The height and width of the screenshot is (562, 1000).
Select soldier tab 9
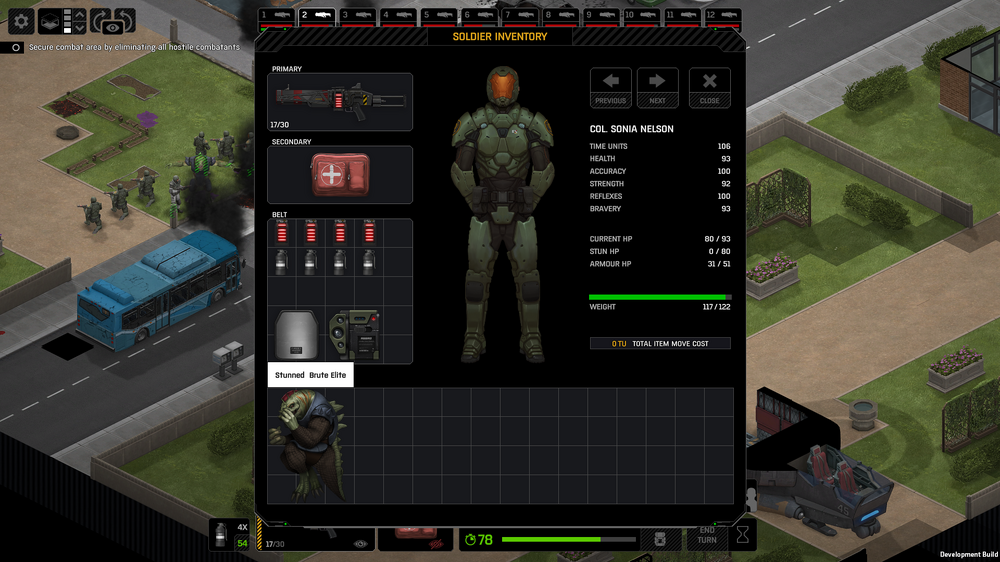click(x=601, y=16)
